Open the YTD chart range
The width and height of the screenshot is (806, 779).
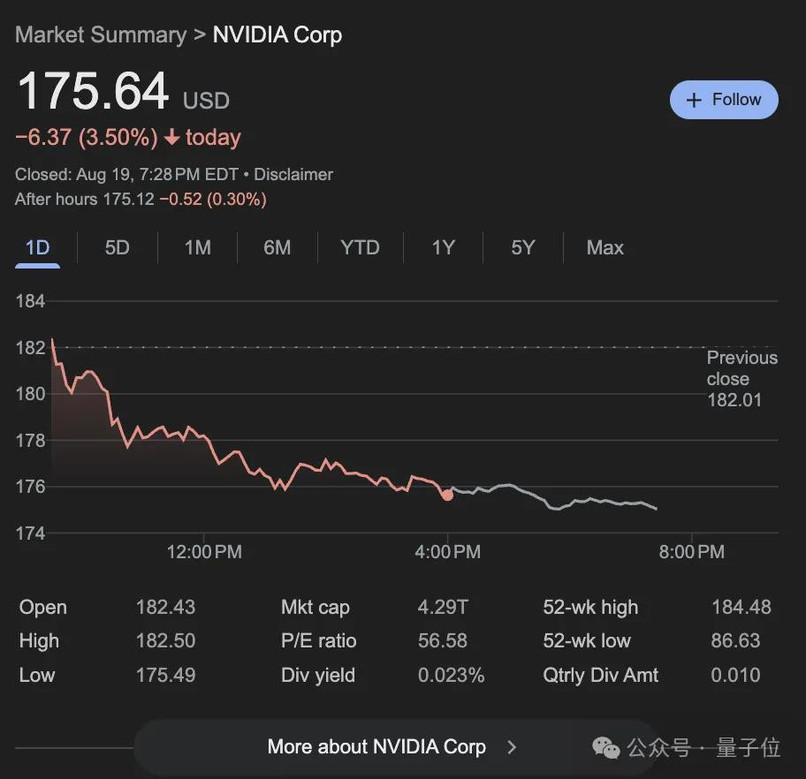coord(360,248)
